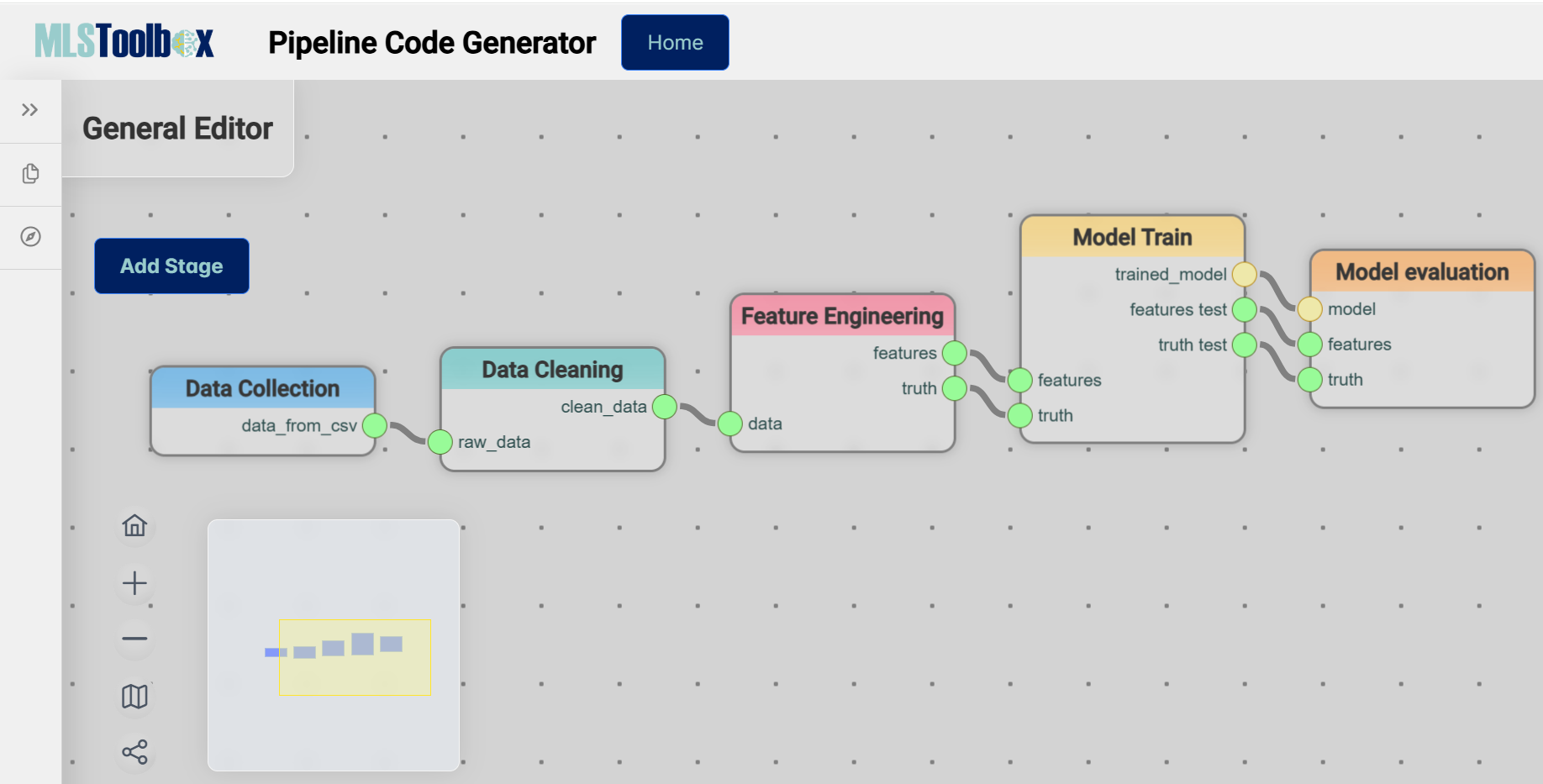This screenshot has height=784, width=1543.
Task: Click the MLSToolbox logo
Action: pyautogui.click(x=124, y=41)
